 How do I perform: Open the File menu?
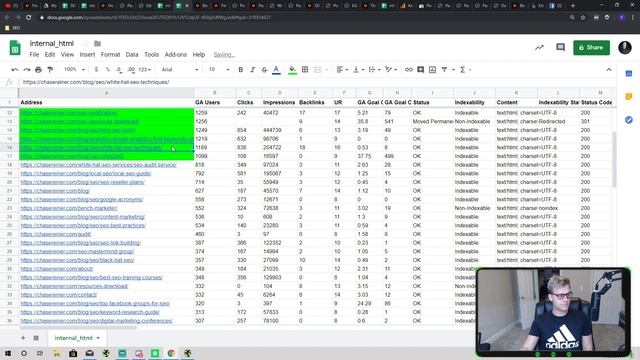34,55
